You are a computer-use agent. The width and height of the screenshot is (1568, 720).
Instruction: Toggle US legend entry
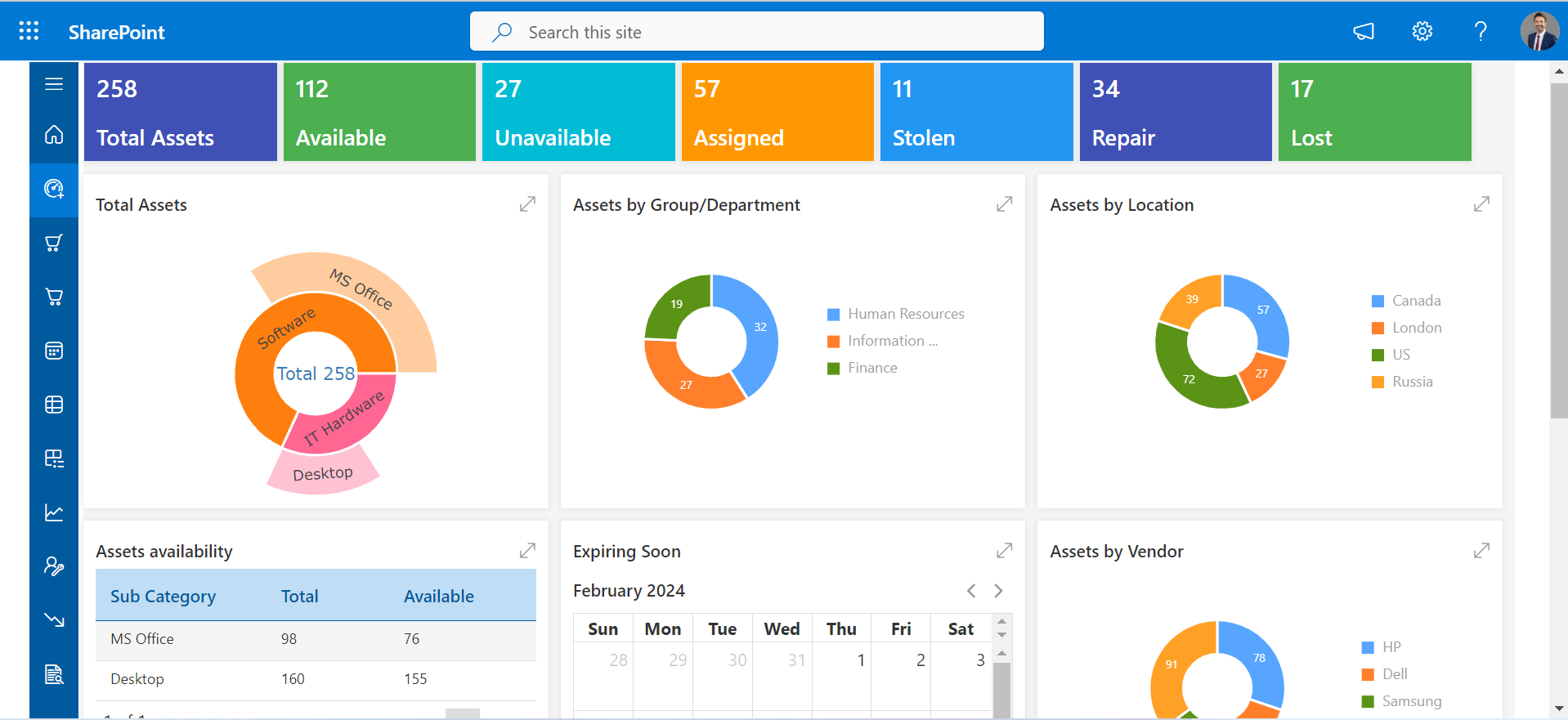tap(1391, 355)
